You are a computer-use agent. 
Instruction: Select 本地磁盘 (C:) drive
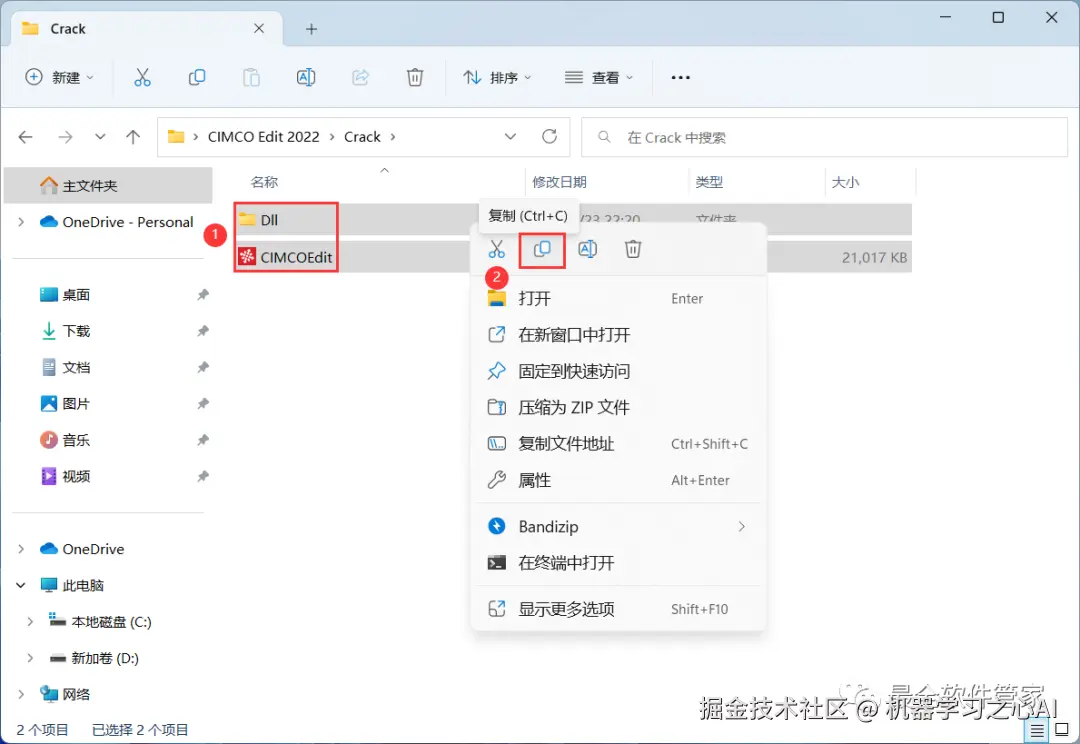tap(100, 621)
